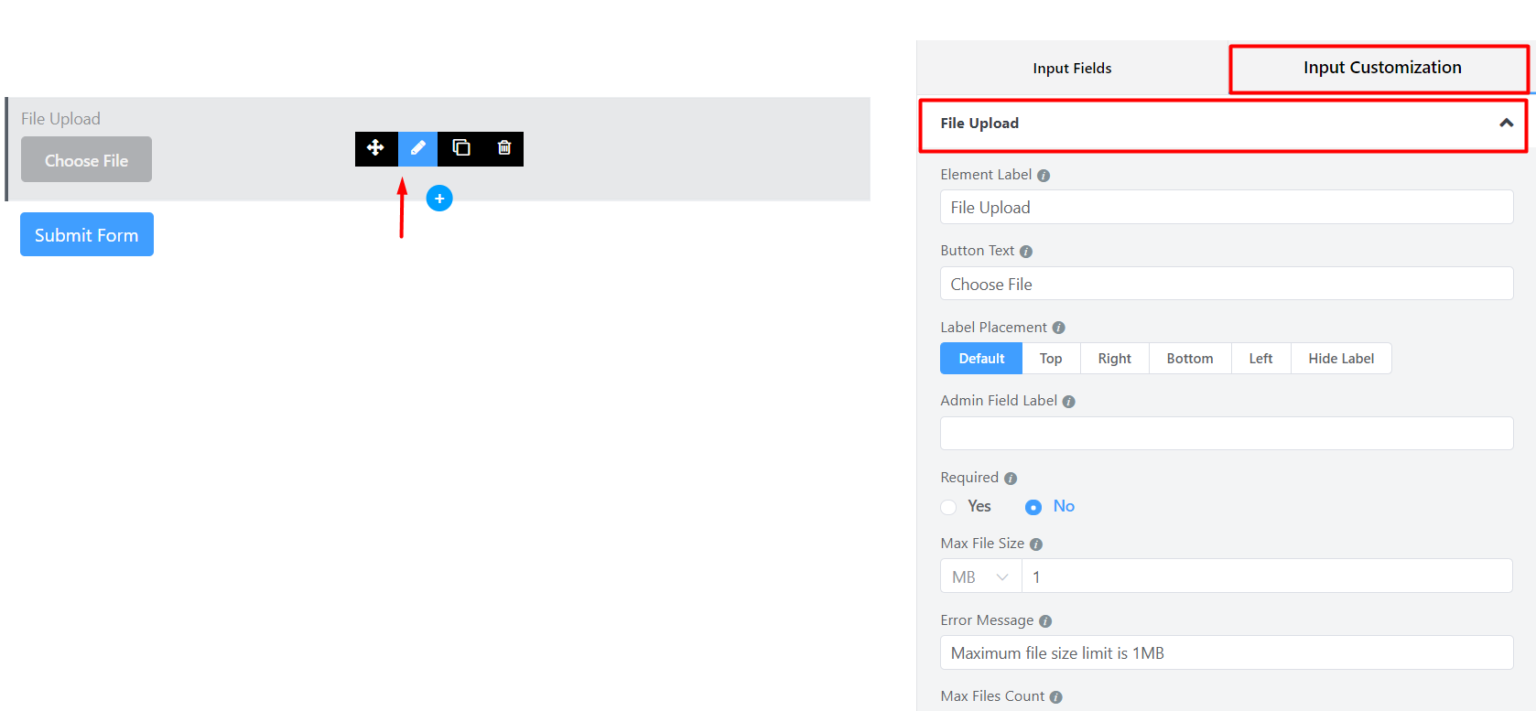Click the info icon beside Max File Size
Screen dimensions: 1536x711
click(x=1035, y=543)
